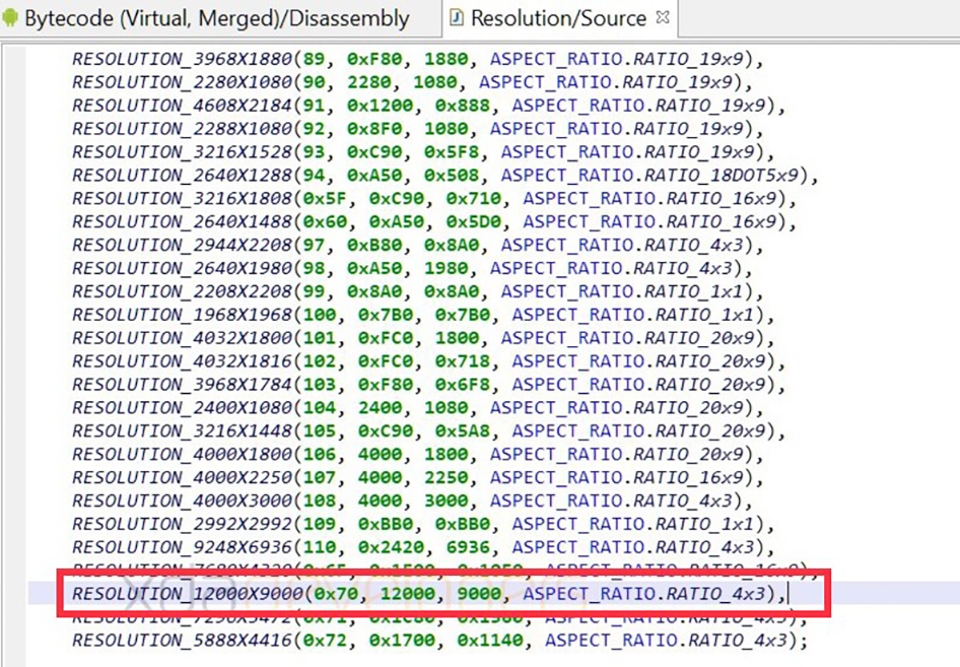Switch to the Bytecode Disassembly tab
Viewport: 960px width, 667px height.
217,18
